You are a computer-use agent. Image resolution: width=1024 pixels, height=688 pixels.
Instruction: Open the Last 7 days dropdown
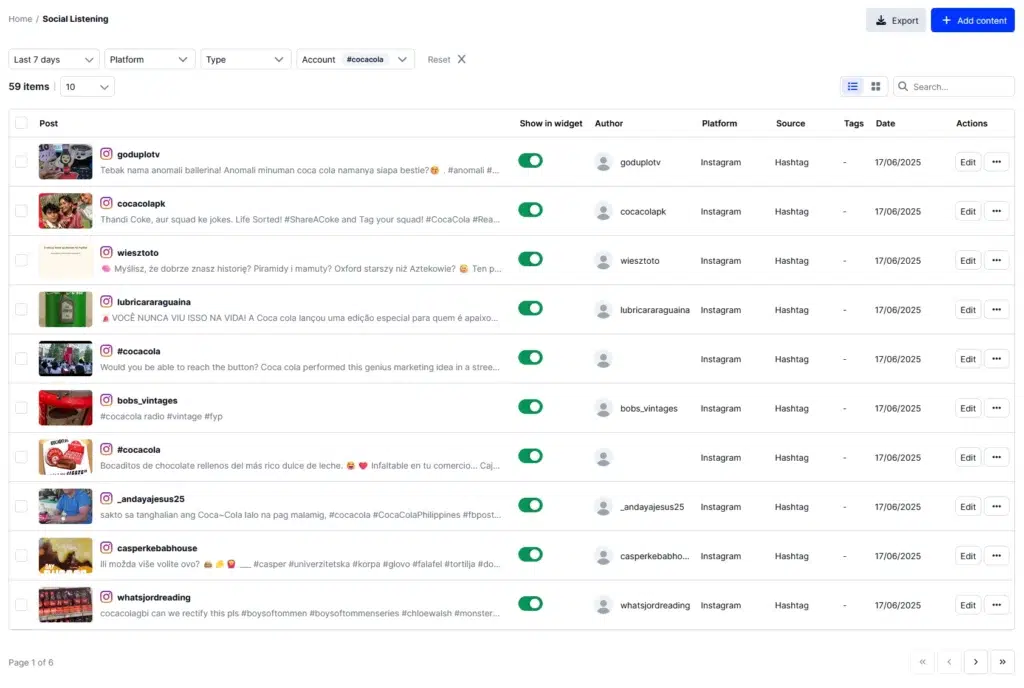tap(54, 59)
